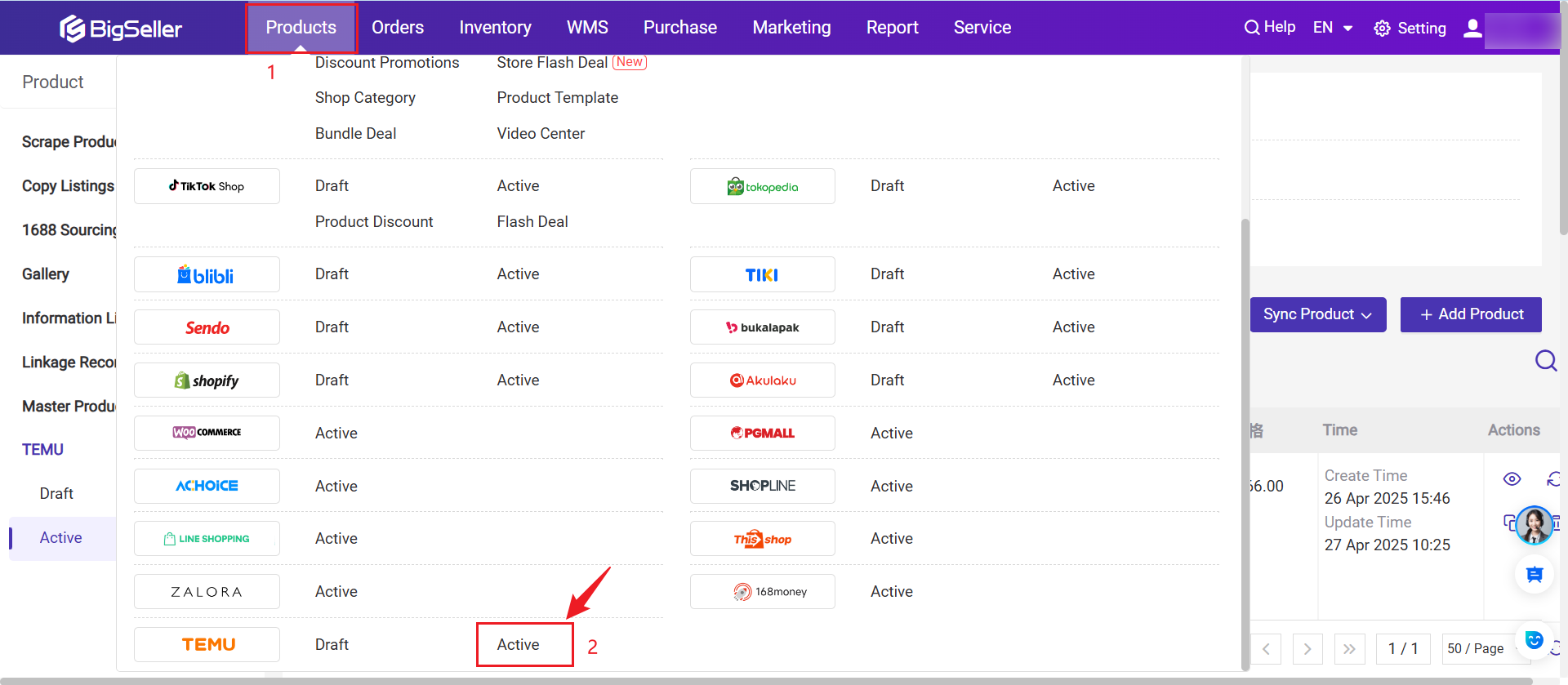Open the WMS menu
This screenshot has width=1568, height=685.
[587, 28]
